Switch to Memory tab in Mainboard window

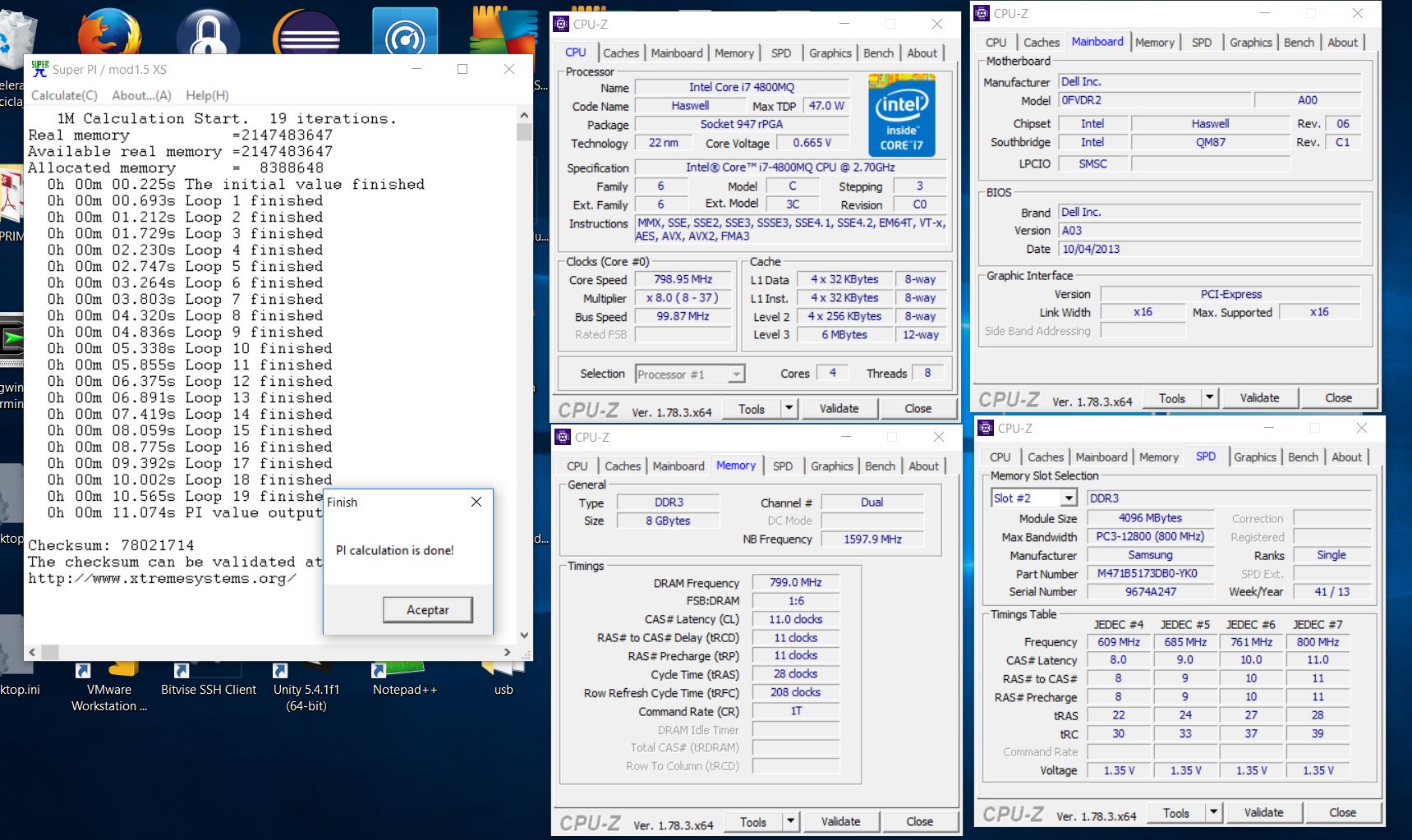(1155, 42)
